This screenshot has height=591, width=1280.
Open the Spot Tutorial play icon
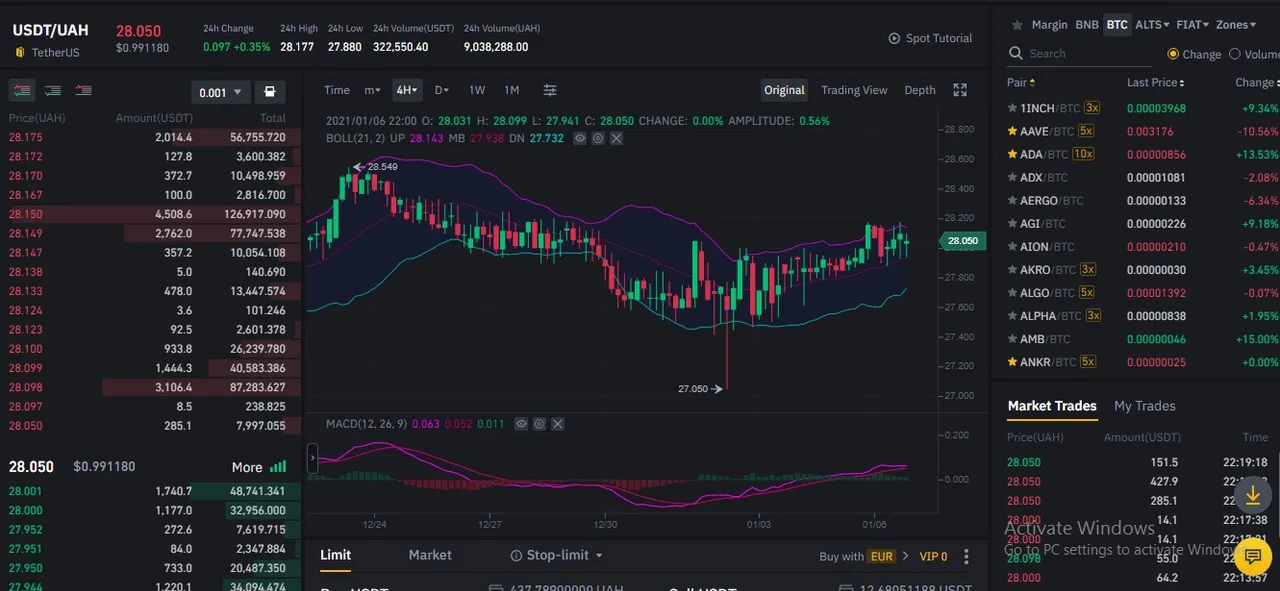pos(894,38)
